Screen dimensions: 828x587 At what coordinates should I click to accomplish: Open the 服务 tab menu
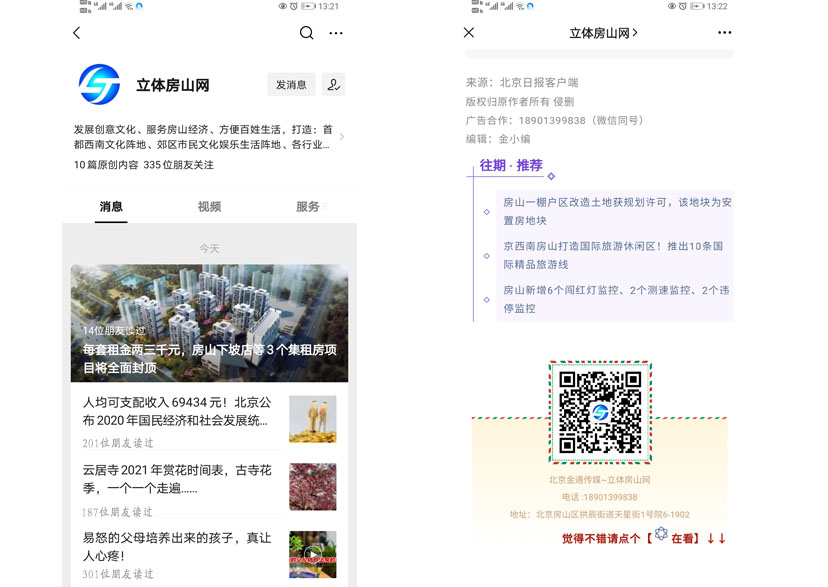[x=311, y=206]
